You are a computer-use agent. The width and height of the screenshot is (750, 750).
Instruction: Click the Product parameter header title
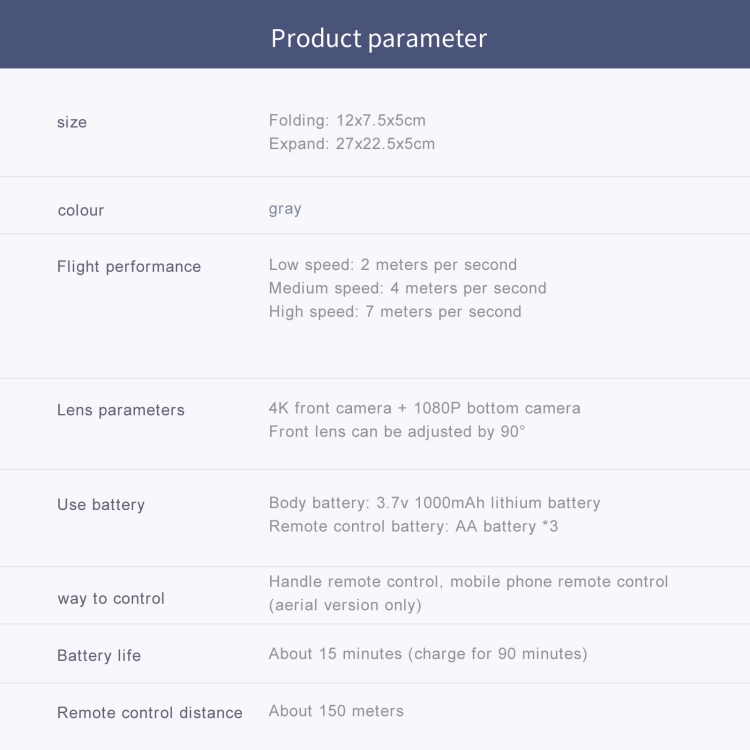point(379,39)
